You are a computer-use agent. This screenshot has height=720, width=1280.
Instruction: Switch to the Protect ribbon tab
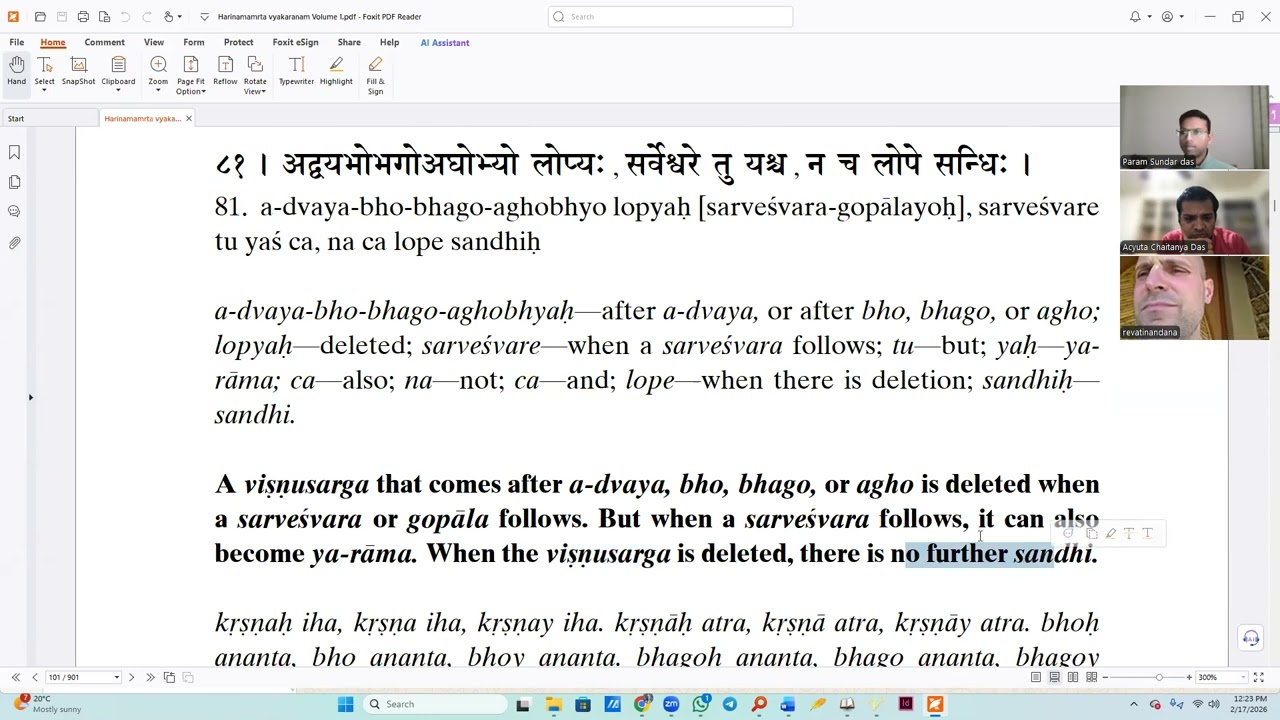238,42
